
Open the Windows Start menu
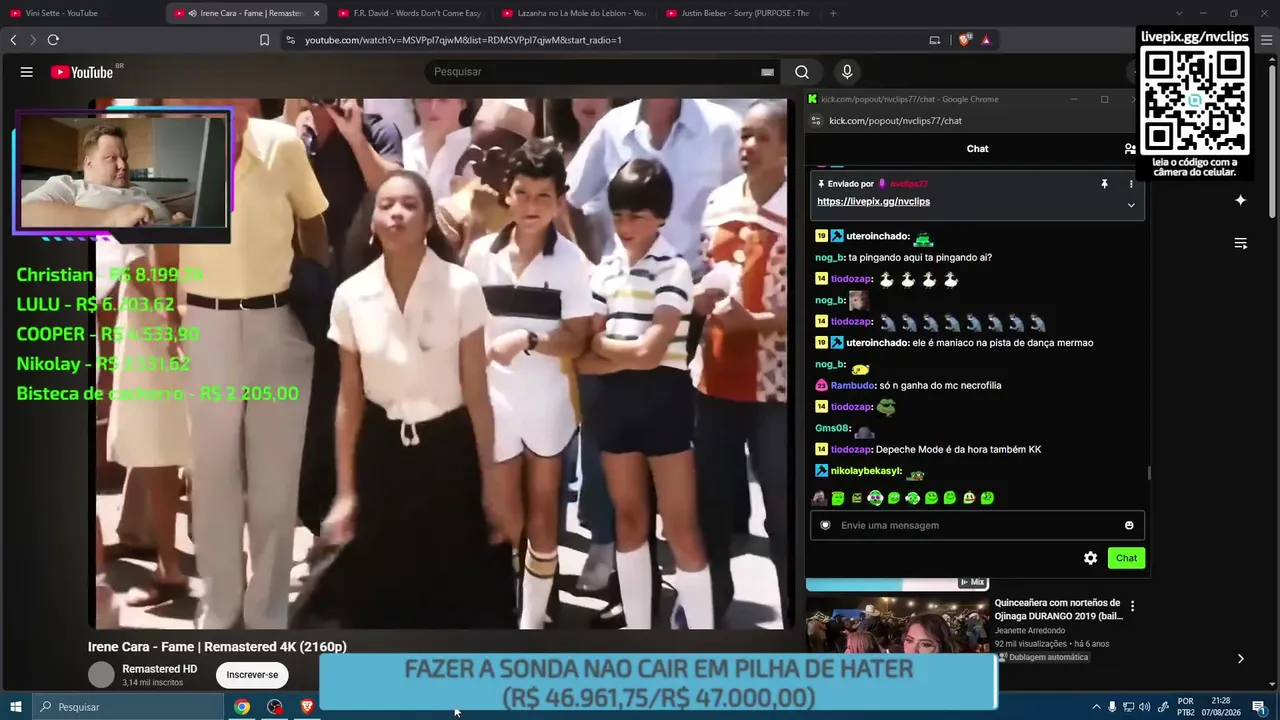pyautogui.click(x=15, y=707)
